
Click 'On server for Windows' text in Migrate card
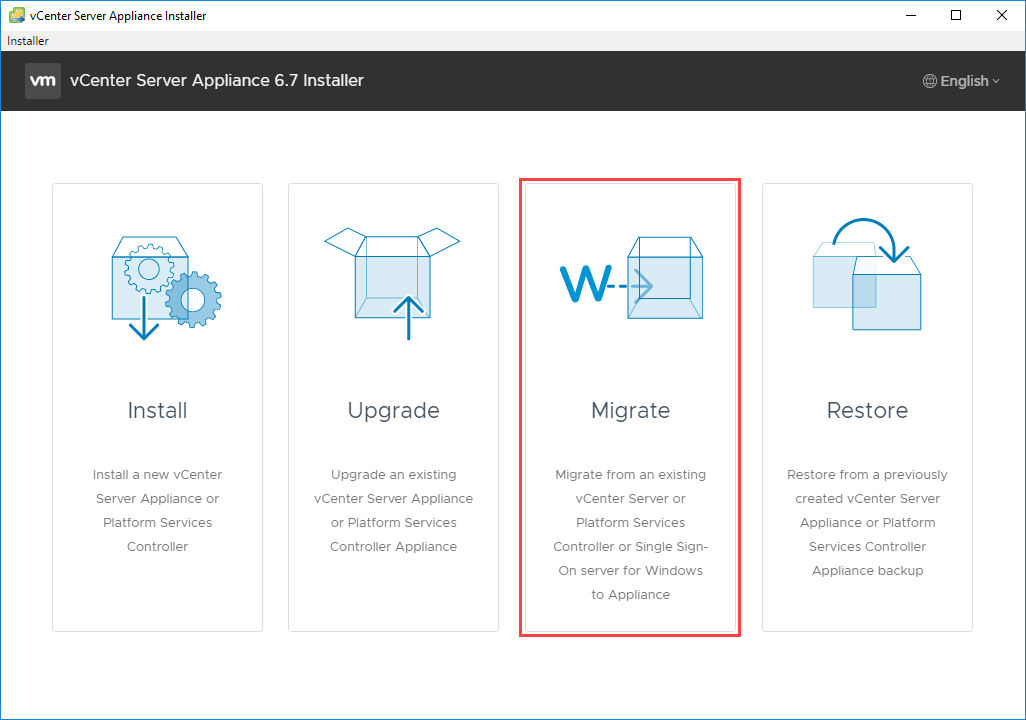tap(631, 571)
